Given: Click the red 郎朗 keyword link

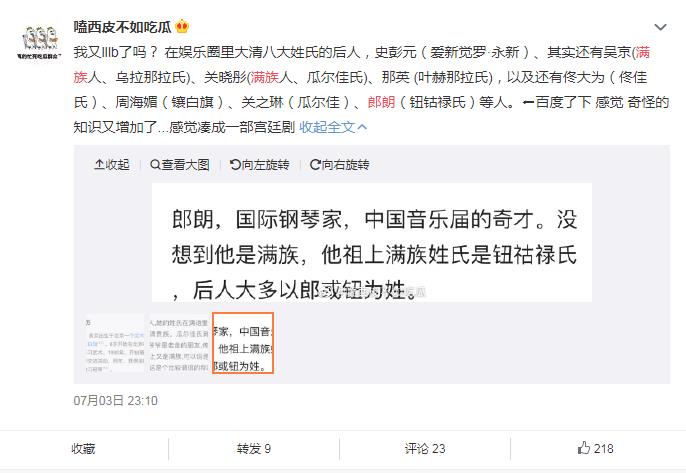Looking at the screenshot, I should coord(382,102).
